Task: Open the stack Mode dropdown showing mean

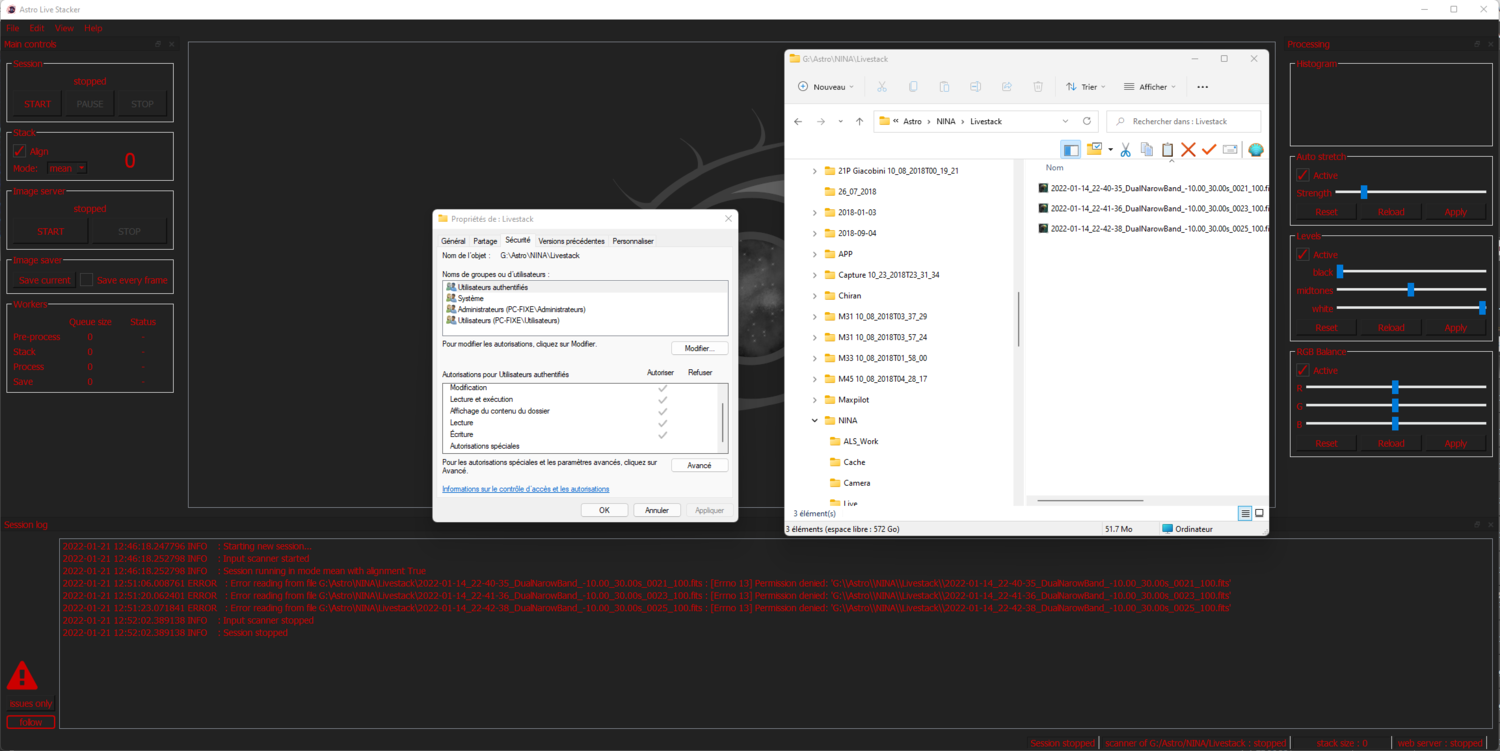Action: (x=67, y=168)
